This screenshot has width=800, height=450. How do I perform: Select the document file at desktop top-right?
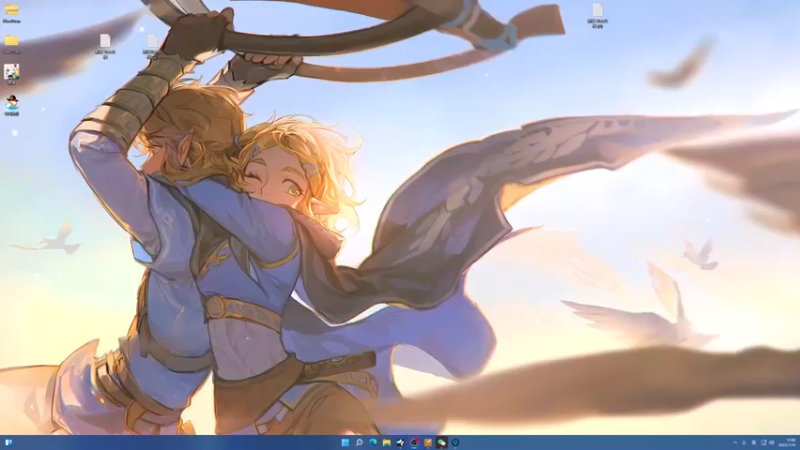click(597, 16)
